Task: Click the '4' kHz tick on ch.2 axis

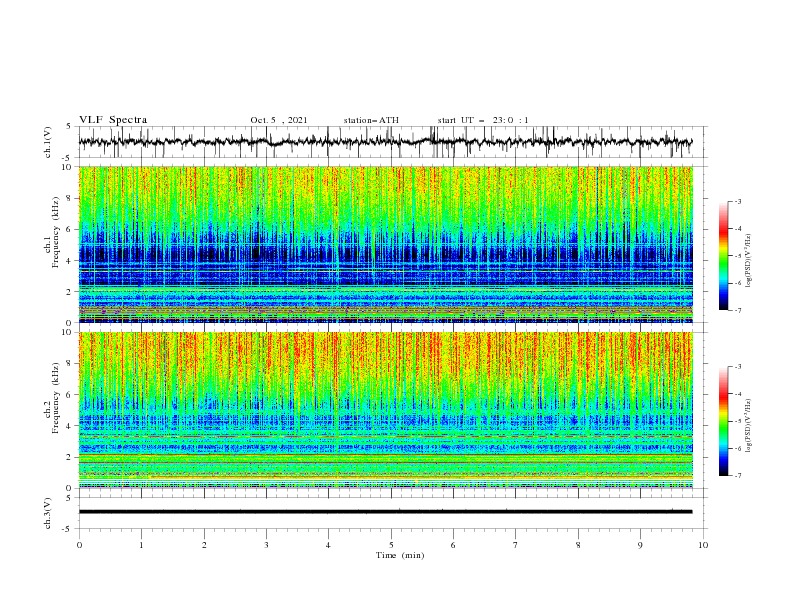Action: click(x=69, y=426)
